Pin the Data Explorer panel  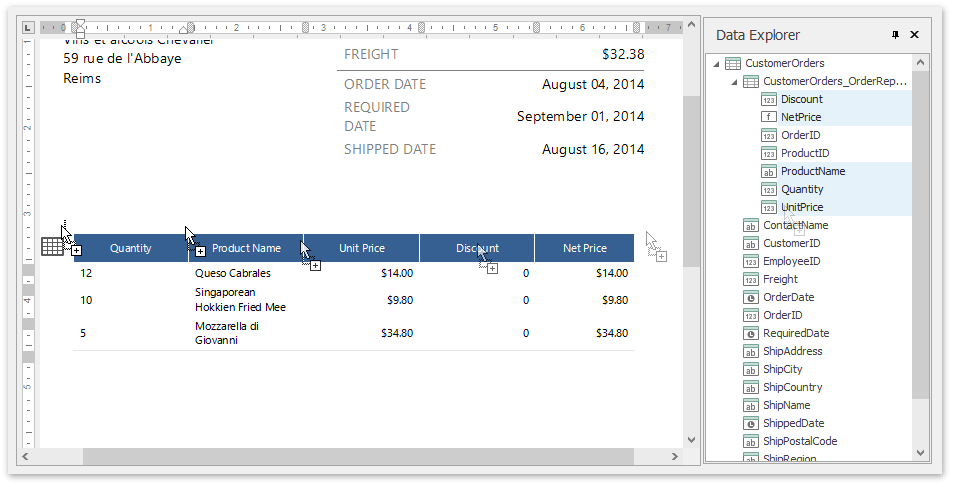(x=895, y=35)
